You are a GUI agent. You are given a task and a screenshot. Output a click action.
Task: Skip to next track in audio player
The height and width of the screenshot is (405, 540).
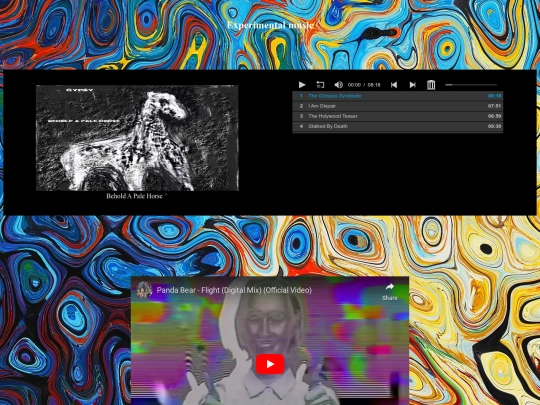click(412, 85)
